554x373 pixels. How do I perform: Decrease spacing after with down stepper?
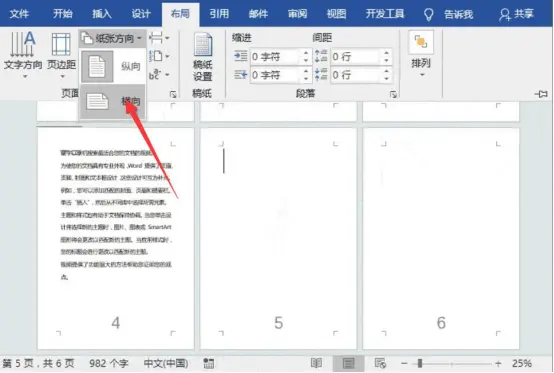(386, 79)
